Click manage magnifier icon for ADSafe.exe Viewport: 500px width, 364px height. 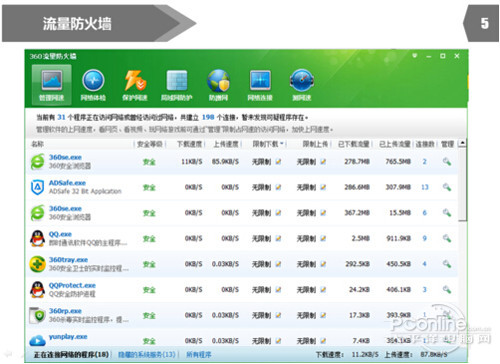click(447, 187)
